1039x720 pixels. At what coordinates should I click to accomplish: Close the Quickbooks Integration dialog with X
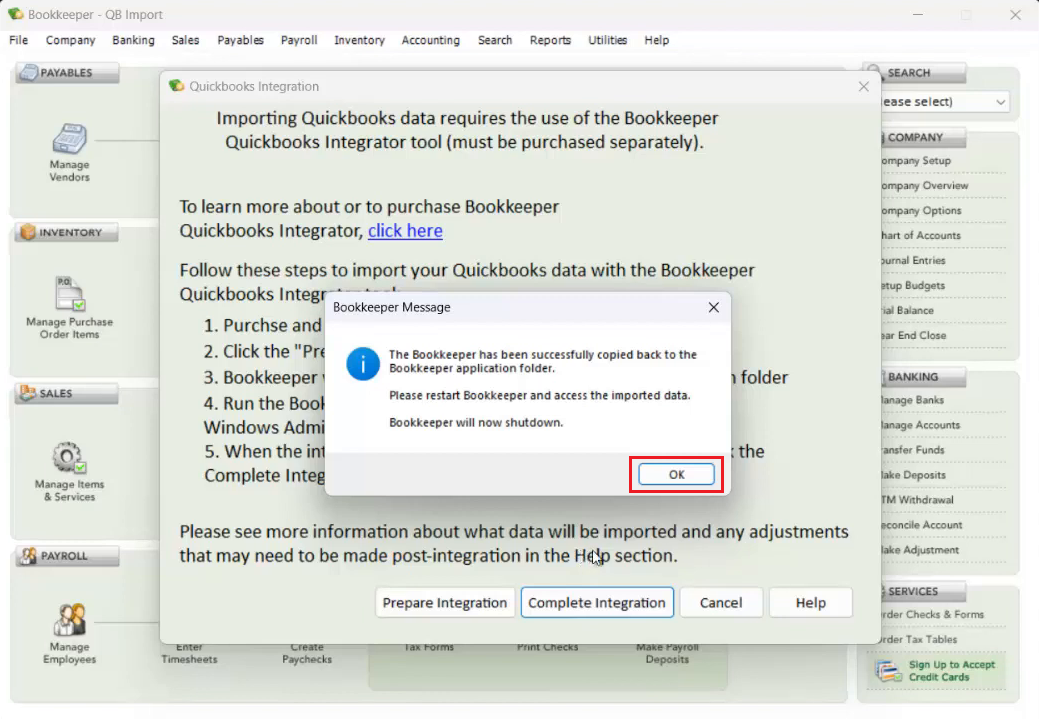863,87
